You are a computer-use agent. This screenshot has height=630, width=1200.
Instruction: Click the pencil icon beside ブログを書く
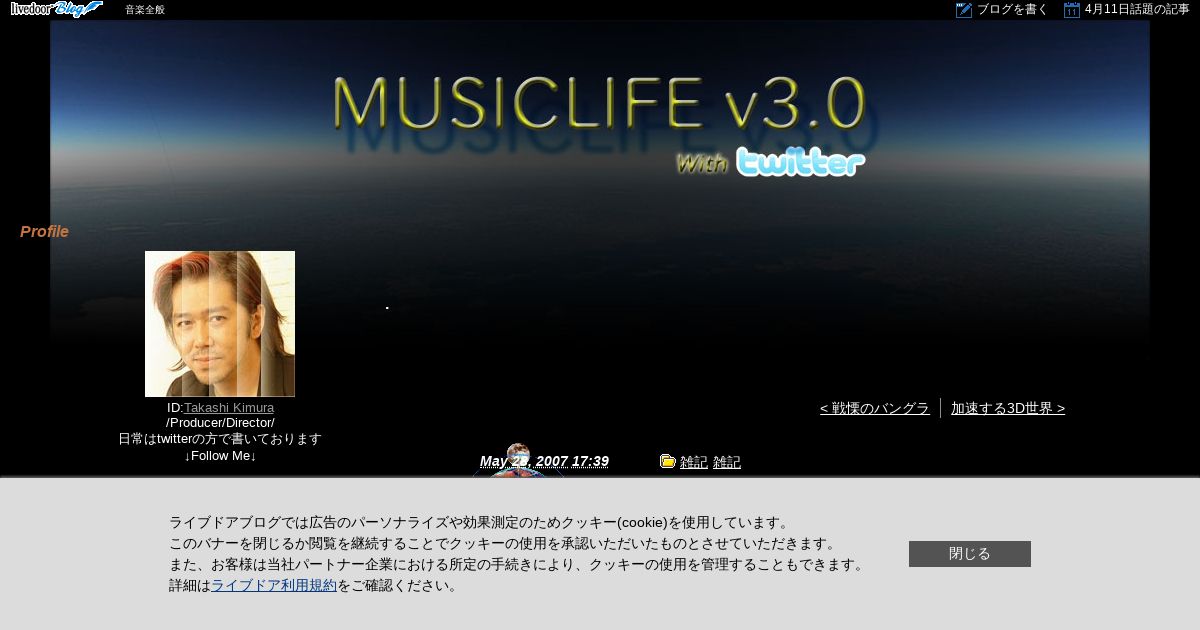tap(964, 10)
